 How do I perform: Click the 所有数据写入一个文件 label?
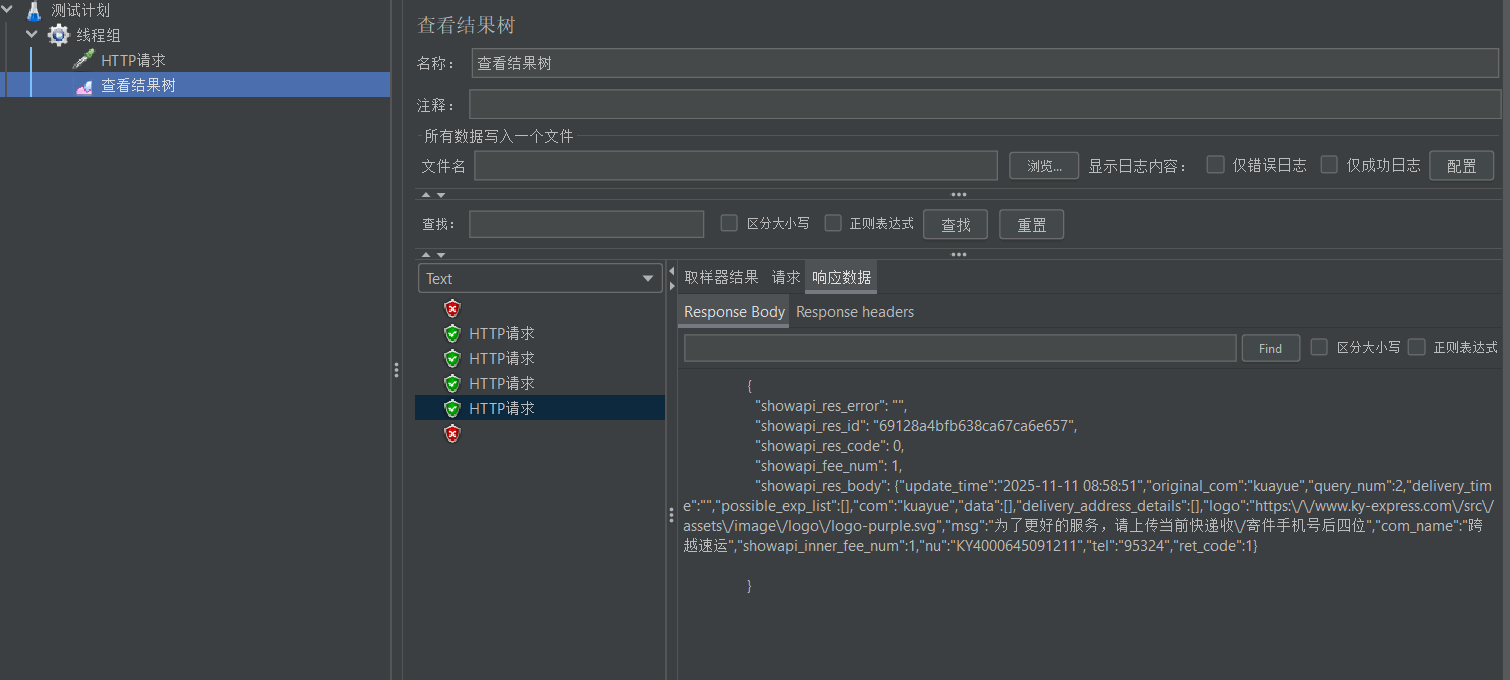point(499,136)
